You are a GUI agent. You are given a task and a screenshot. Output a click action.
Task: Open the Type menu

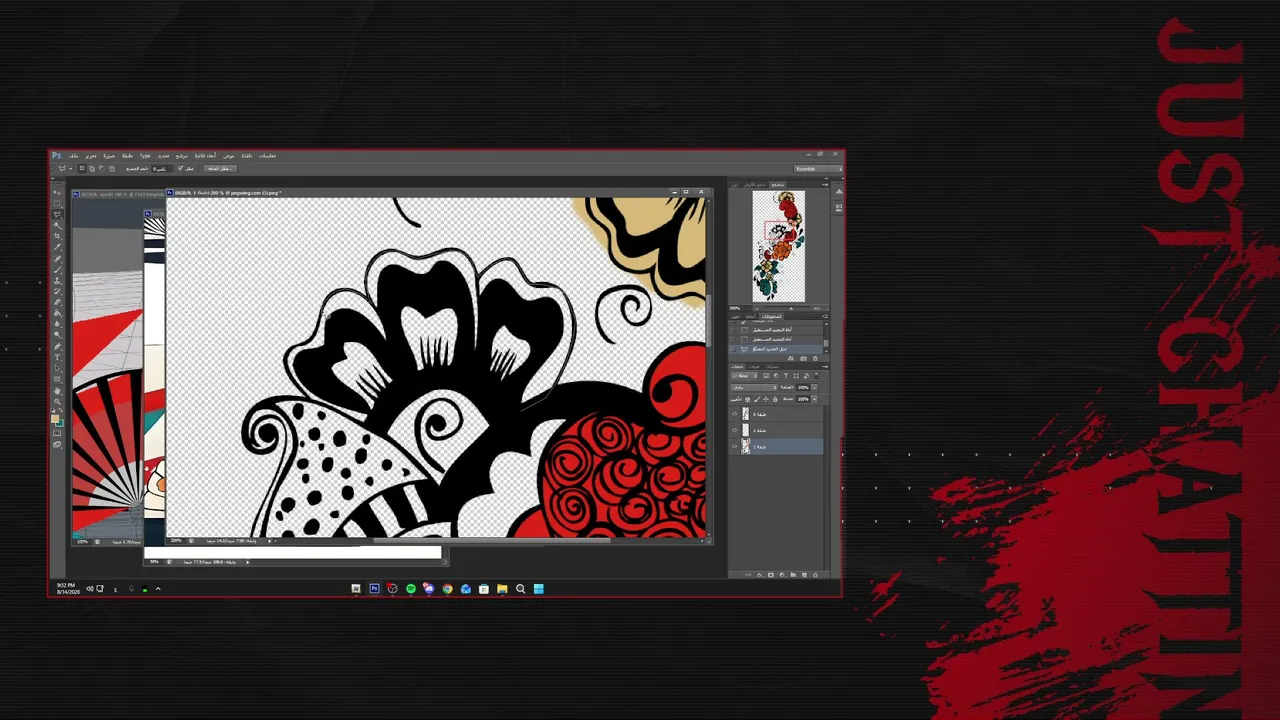pyautogui.click(x=145, y=156)
